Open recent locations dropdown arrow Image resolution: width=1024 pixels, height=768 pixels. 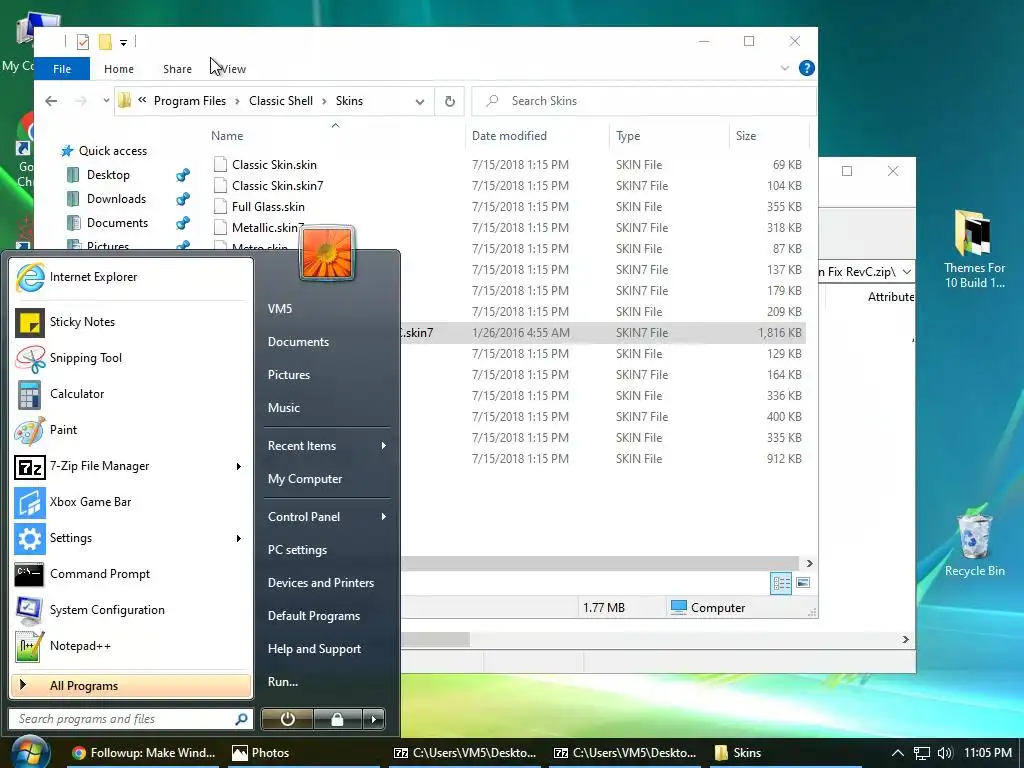106,101
